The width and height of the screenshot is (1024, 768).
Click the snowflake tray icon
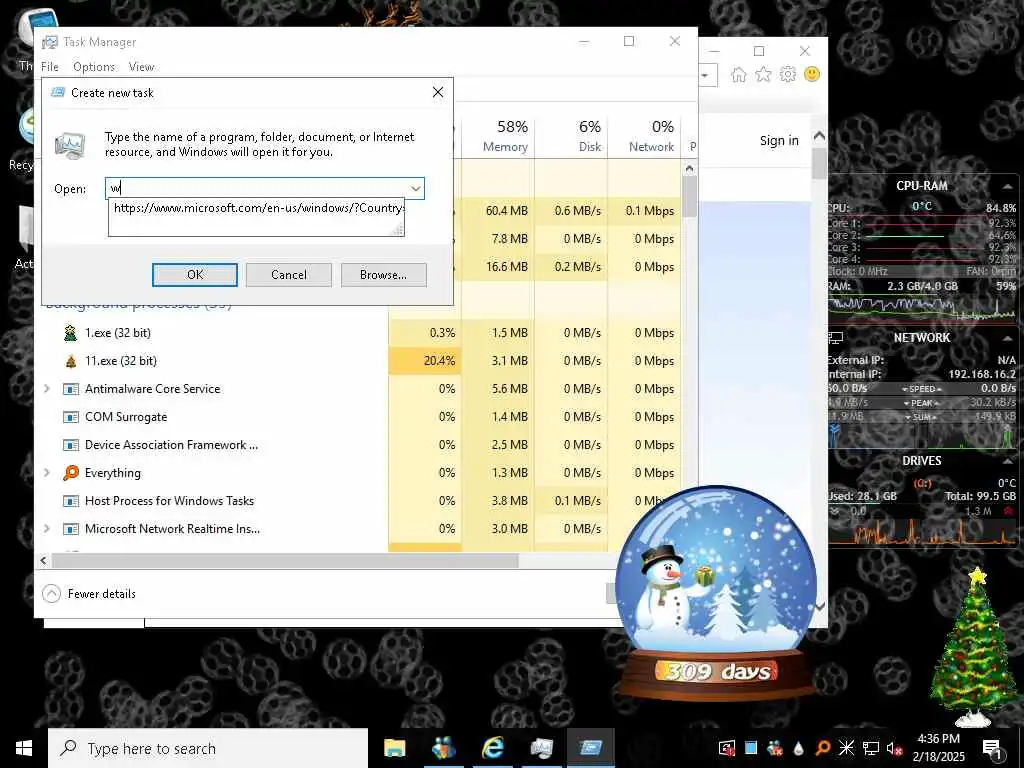click(846, 748)
